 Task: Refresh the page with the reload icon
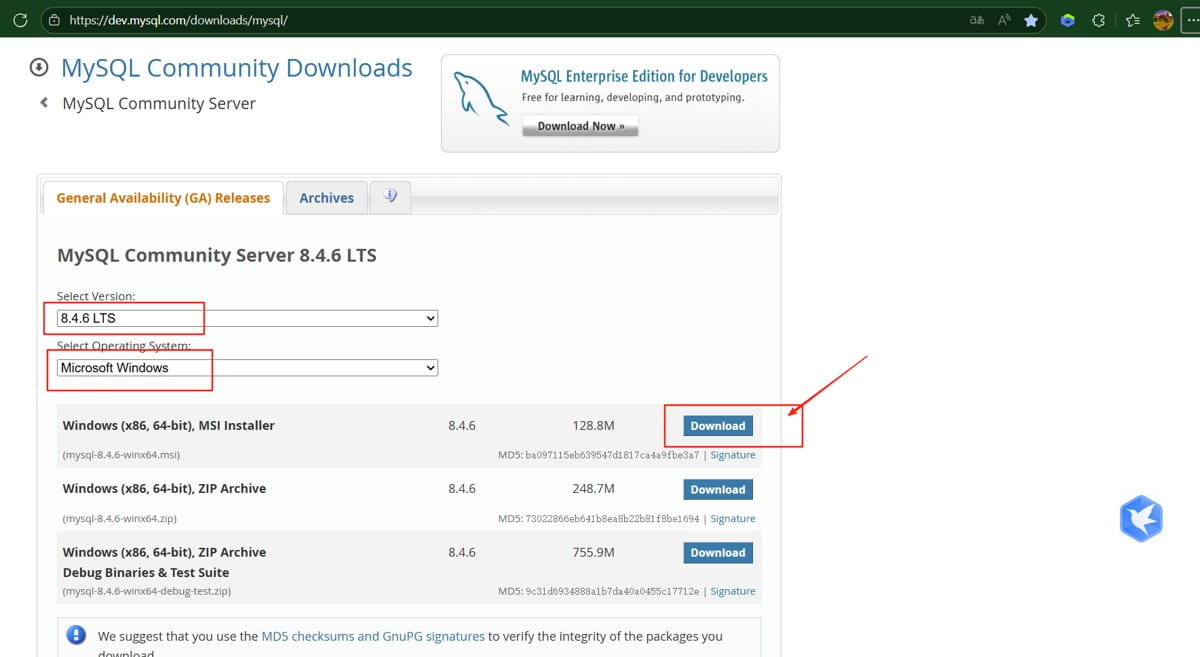[20, 19]
